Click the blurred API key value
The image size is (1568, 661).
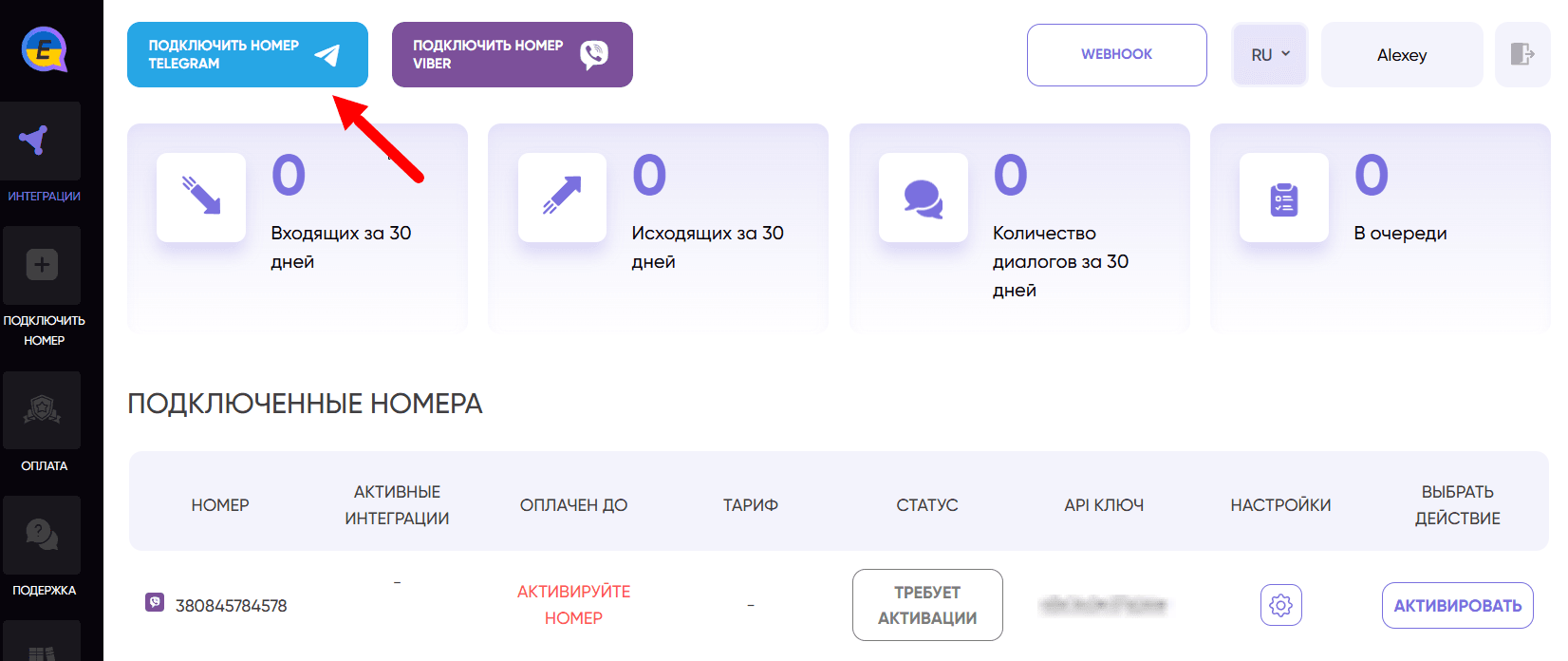point(1103,605)
